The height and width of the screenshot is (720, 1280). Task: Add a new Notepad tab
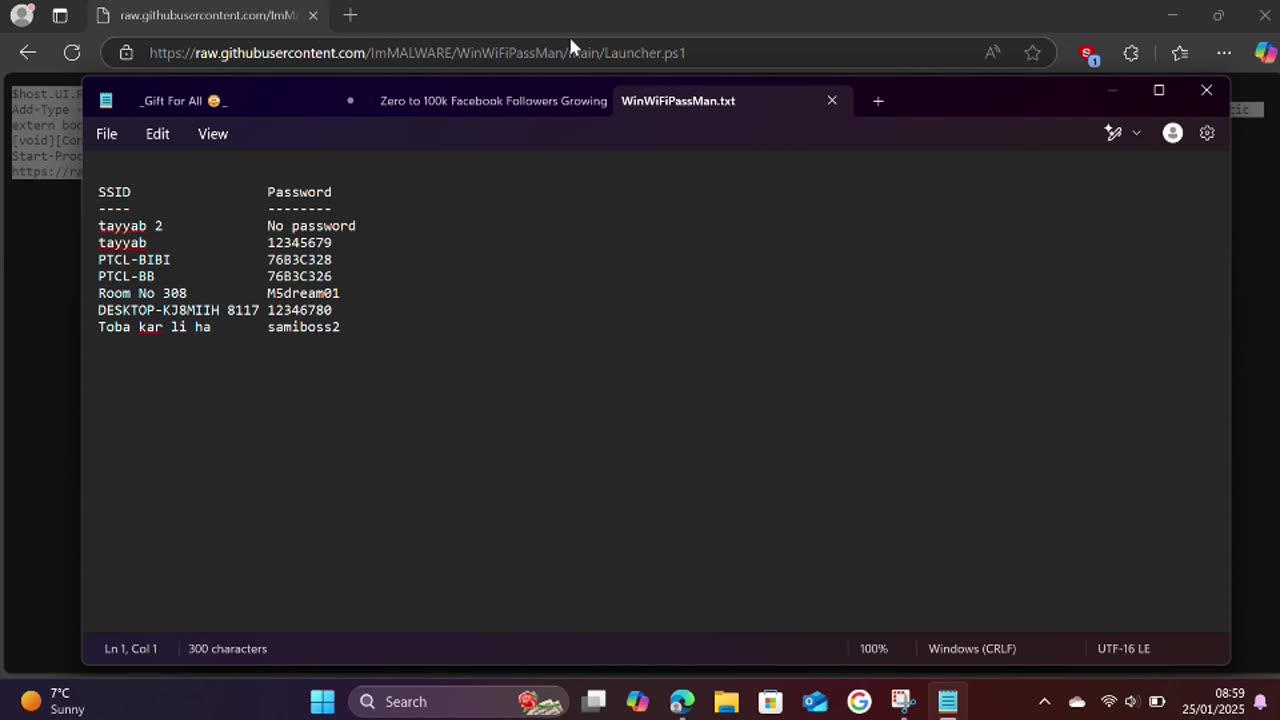coord(878,101)
